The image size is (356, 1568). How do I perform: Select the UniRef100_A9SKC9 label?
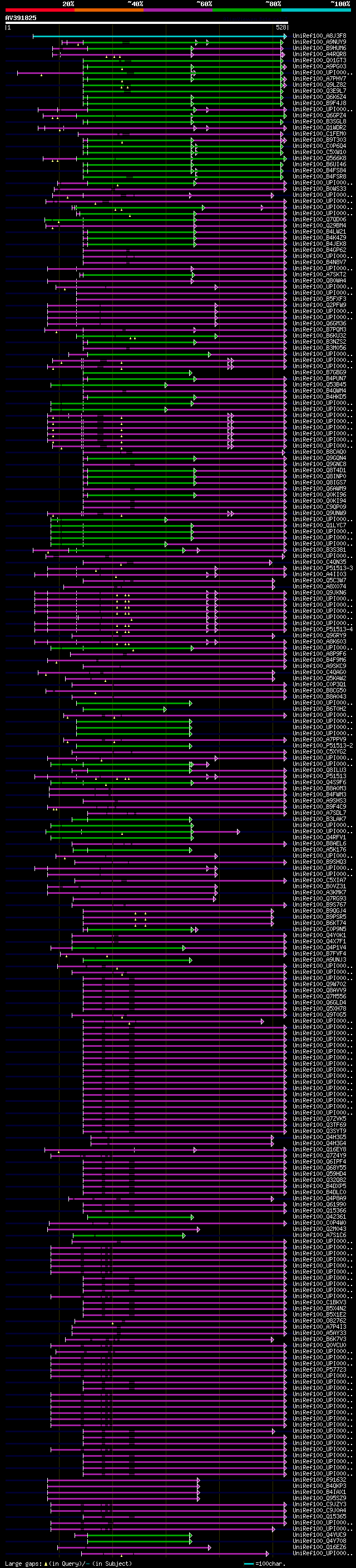[319, 666]
